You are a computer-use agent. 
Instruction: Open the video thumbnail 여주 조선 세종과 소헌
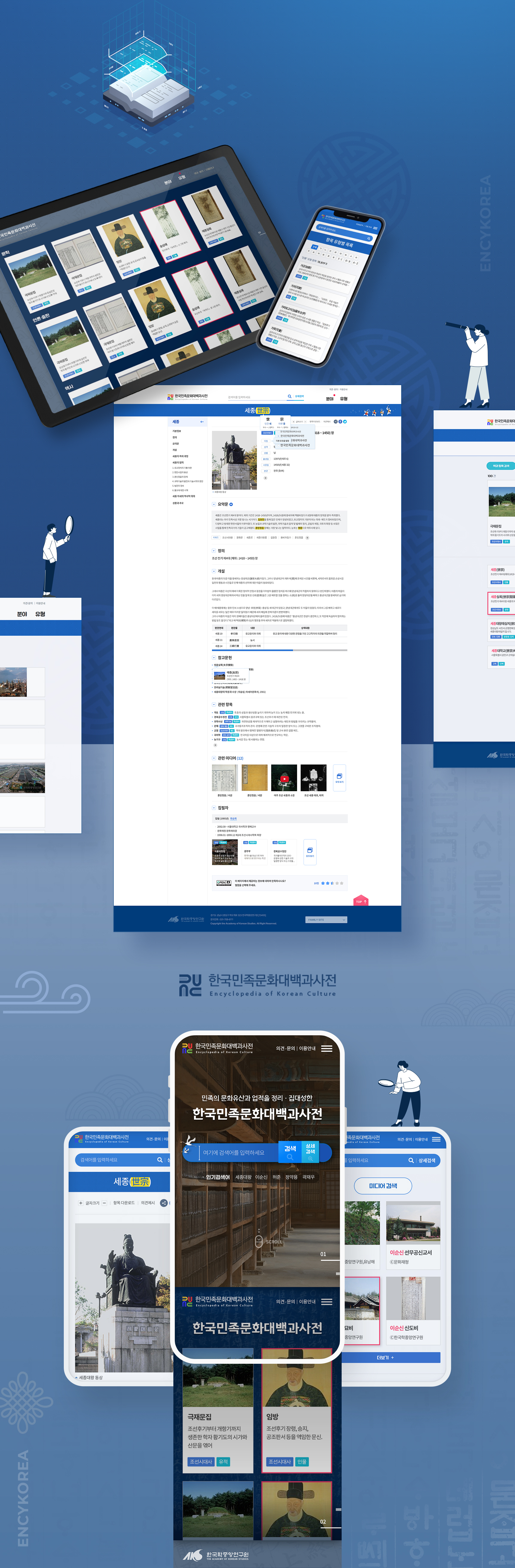(284, 778)
